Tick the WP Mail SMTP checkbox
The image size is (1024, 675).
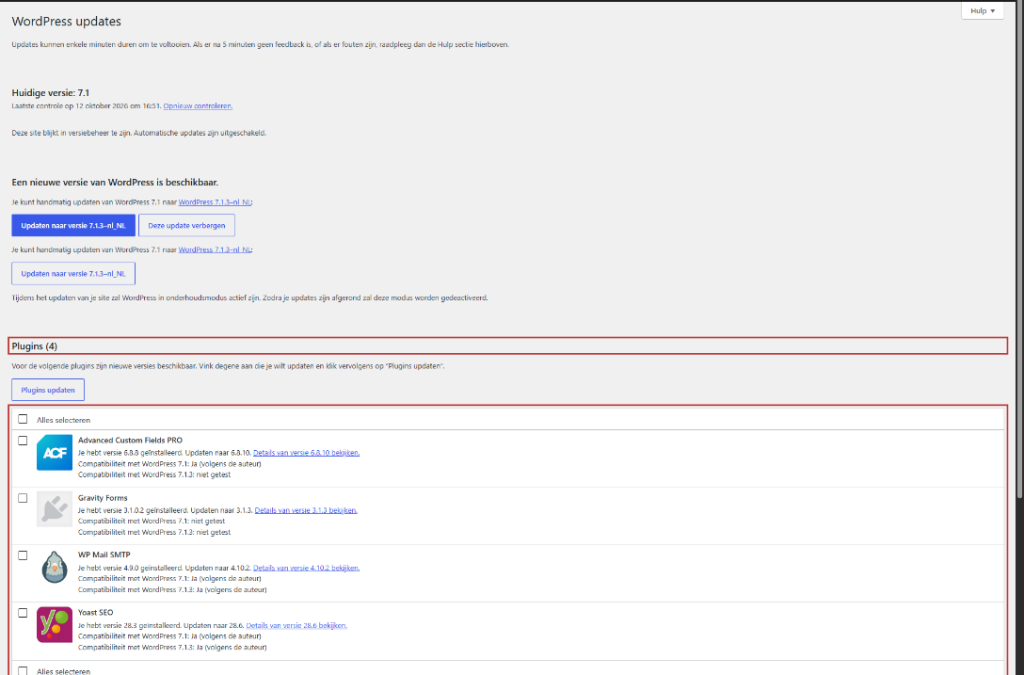click(x=23, y=556)
